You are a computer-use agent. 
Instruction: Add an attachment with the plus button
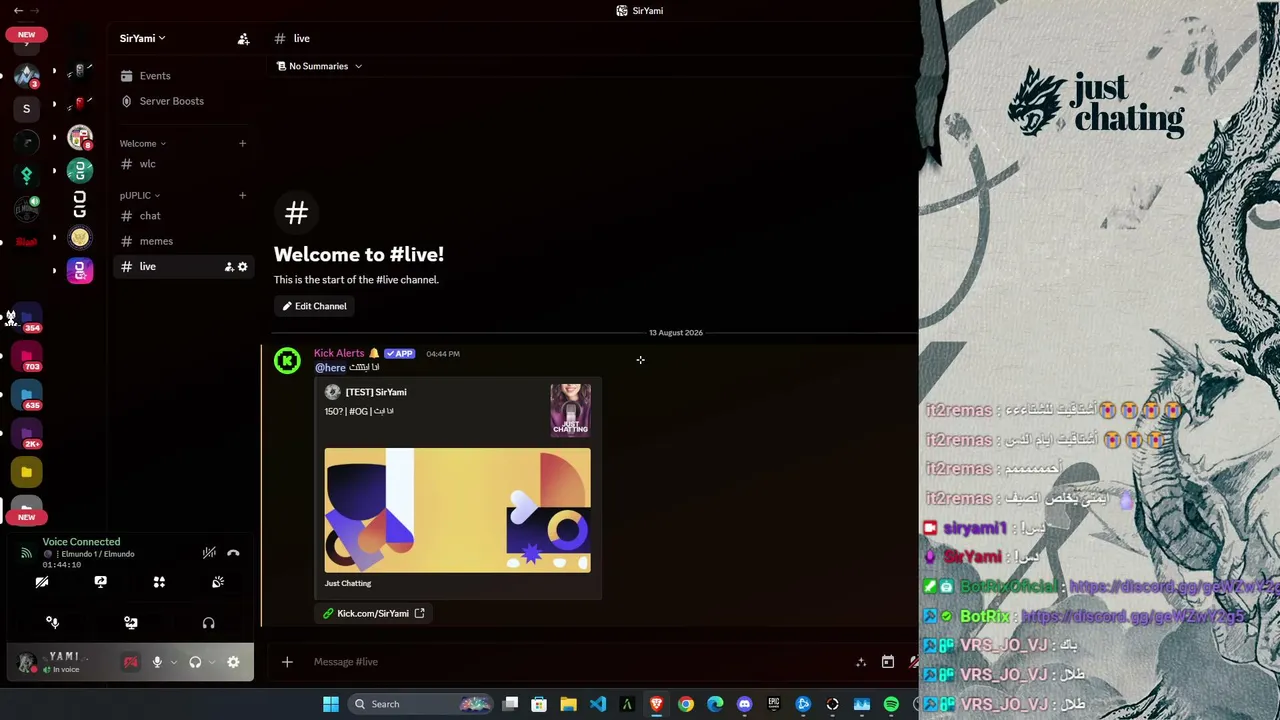287,662
